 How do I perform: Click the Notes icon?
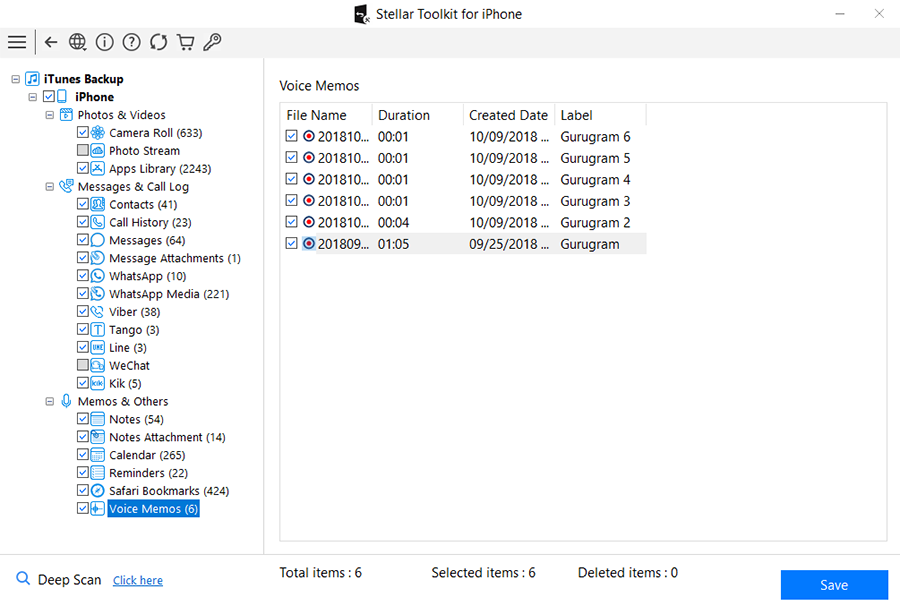[98, 419]
